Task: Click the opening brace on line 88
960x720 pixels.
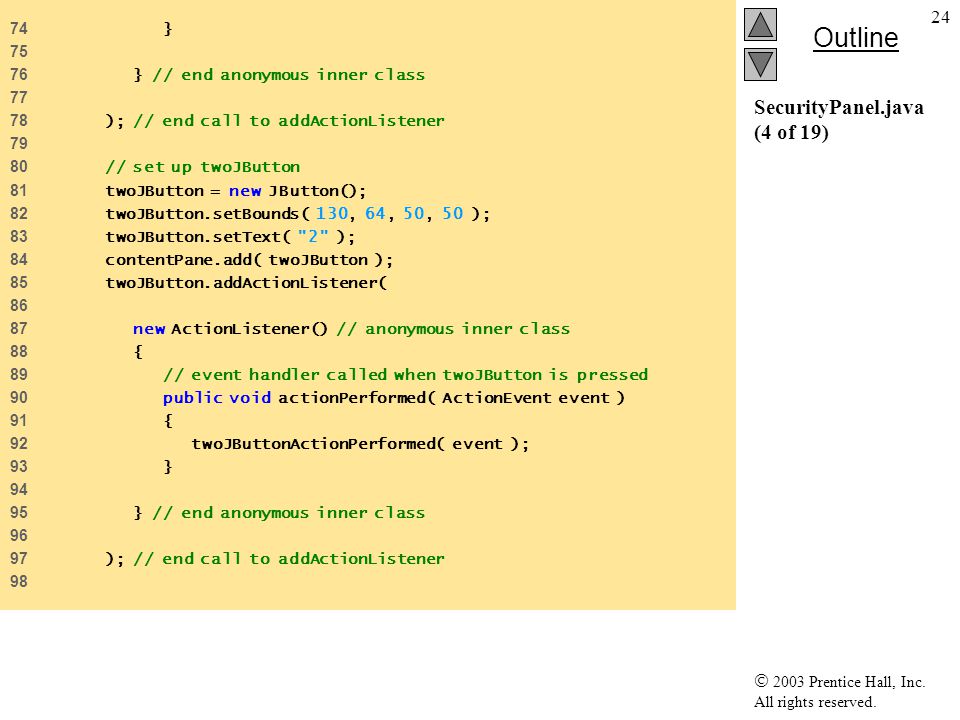Action: click(x=138, y=352)
